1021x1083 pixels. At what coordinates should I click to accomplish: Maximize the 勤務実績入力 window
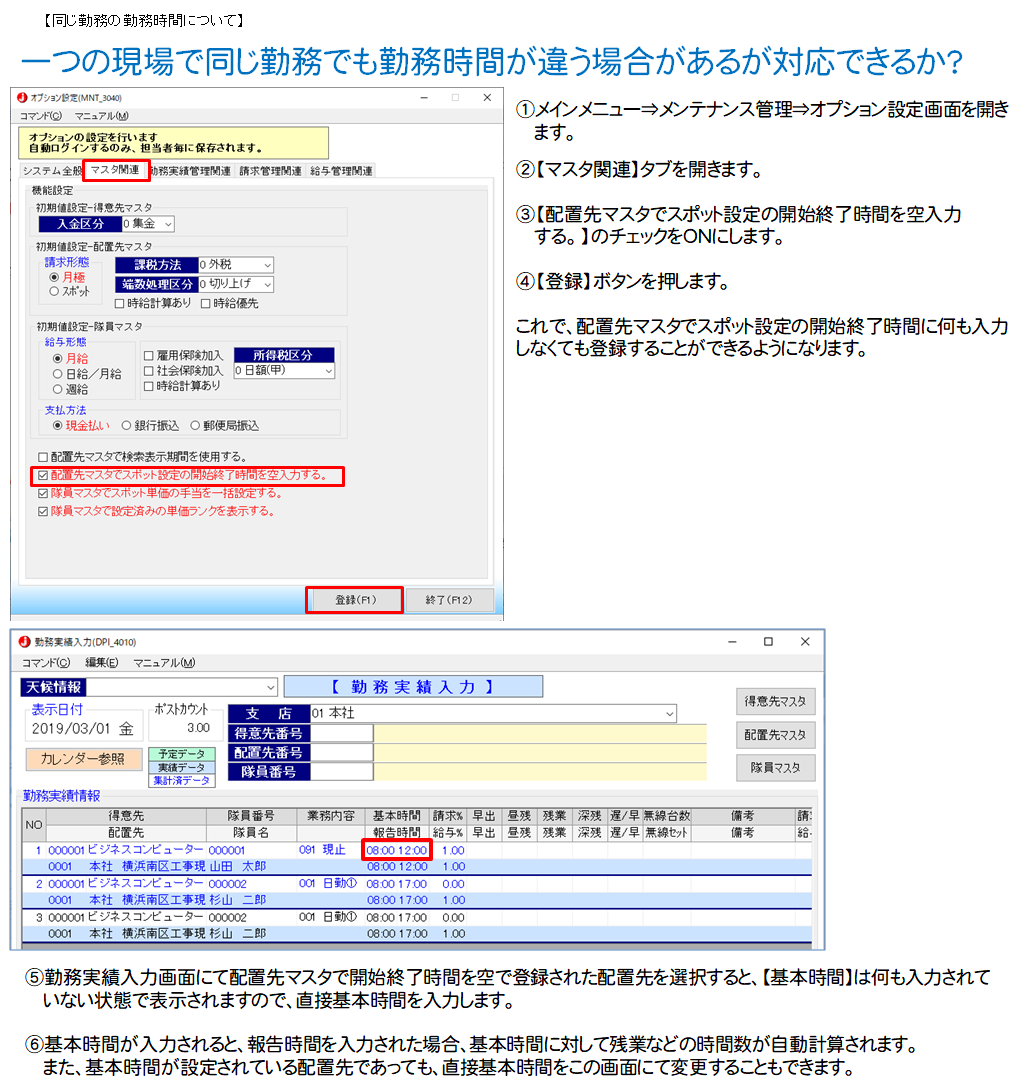(767, 641)
